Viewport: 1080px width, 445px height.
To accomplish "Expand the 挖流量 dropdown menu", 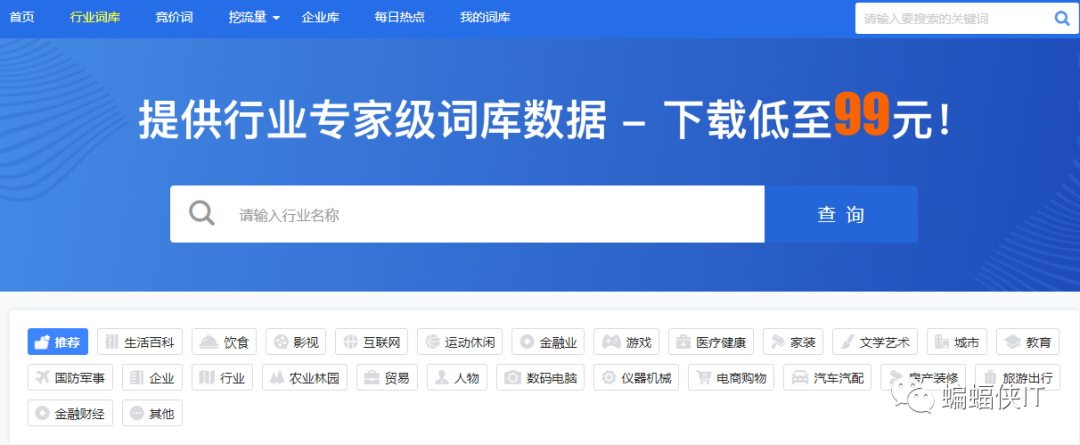I will pyautogui.click(x=254, y=17).
